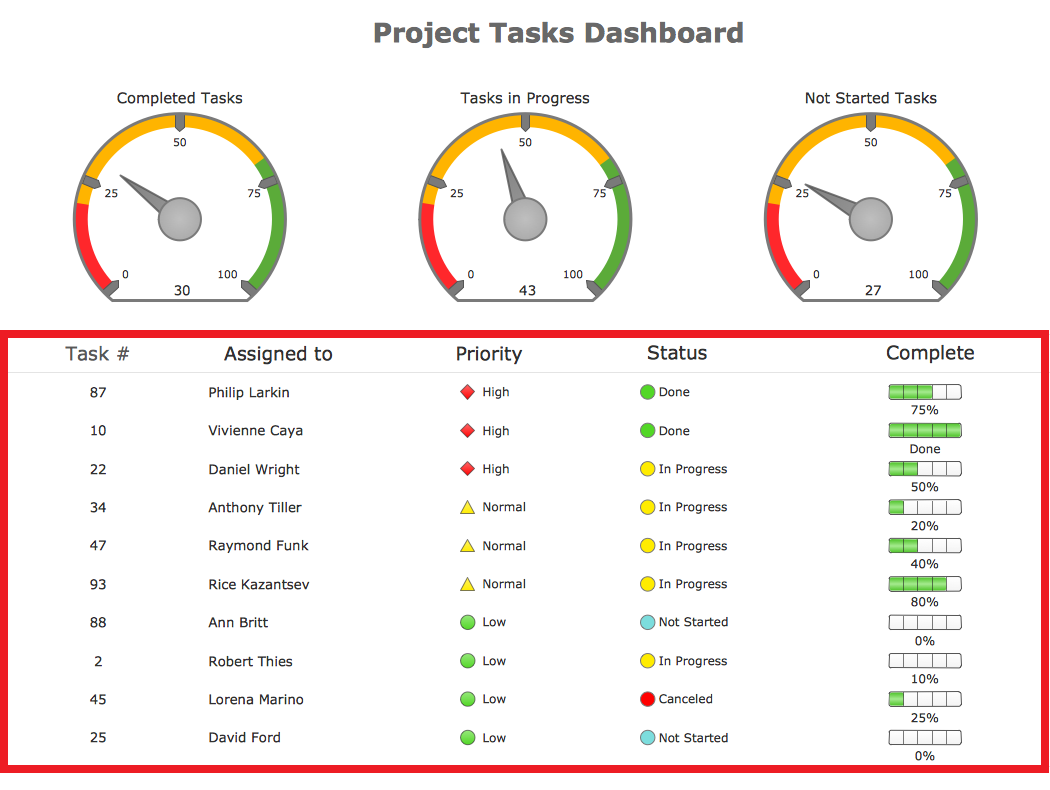Click the 80% progress bar for Rice Kazantsev
1050x790 pixels.
[925, 584]
